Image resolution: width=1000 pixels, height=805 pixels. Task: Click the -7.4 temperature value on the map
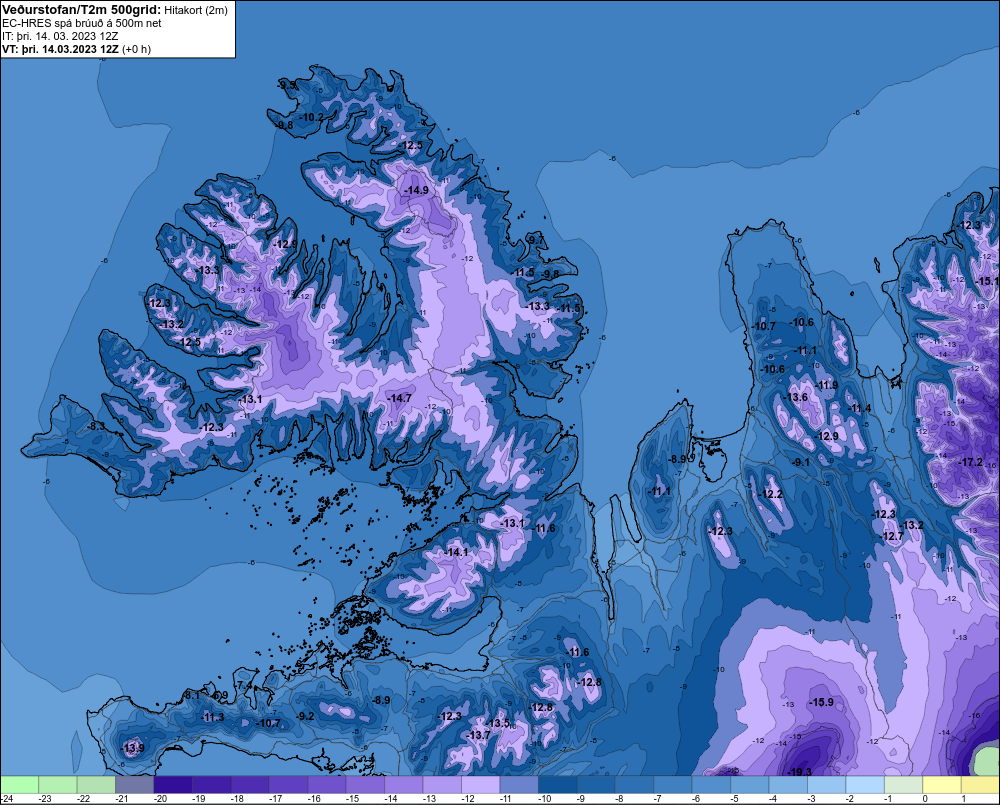point(244,685)
